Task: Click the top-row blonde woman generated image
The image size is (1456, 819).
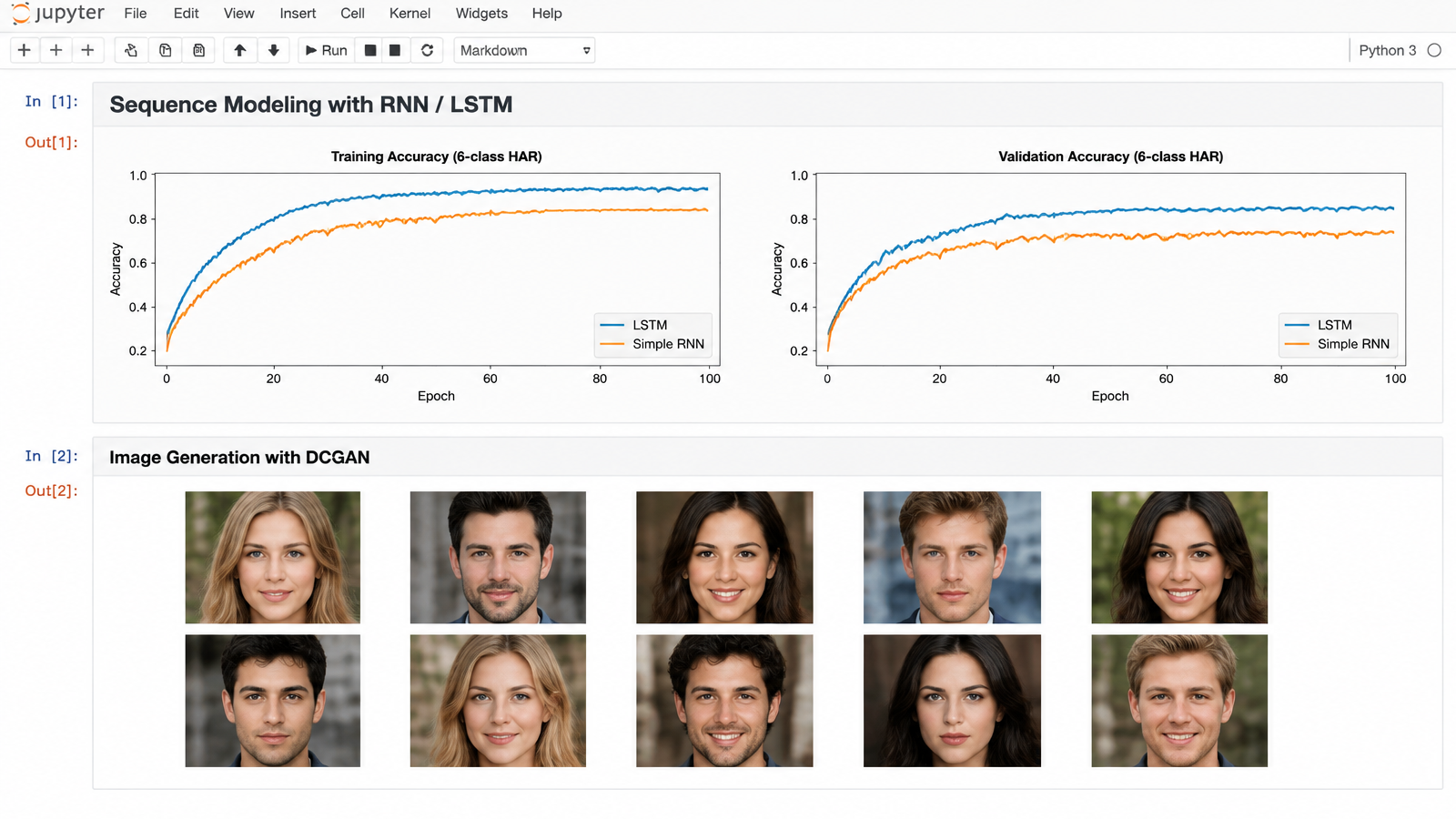Action: point(273,558)
